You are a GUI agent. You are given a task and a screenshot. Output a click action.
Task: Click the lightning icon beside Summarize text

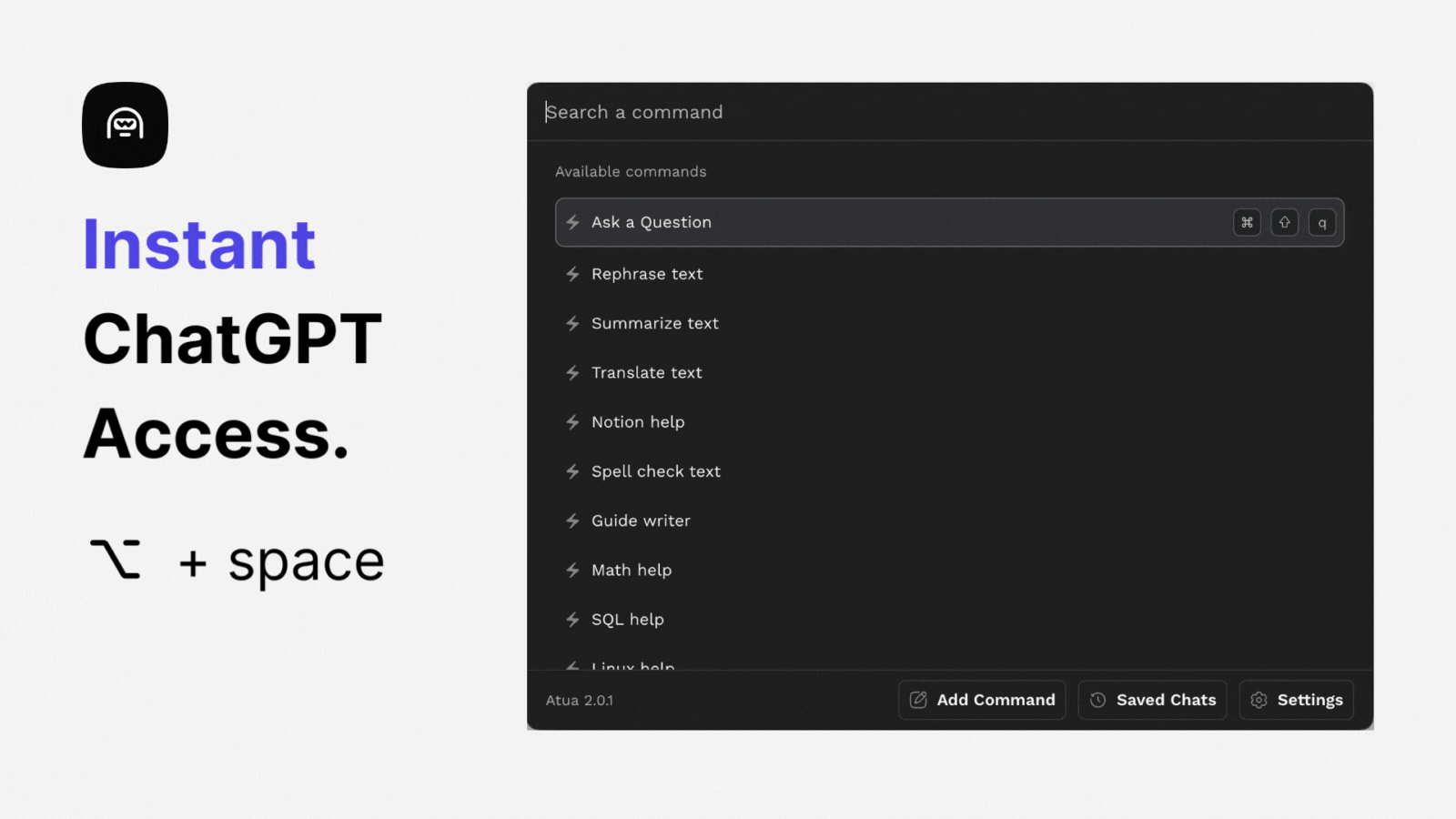tap(572, 323)
